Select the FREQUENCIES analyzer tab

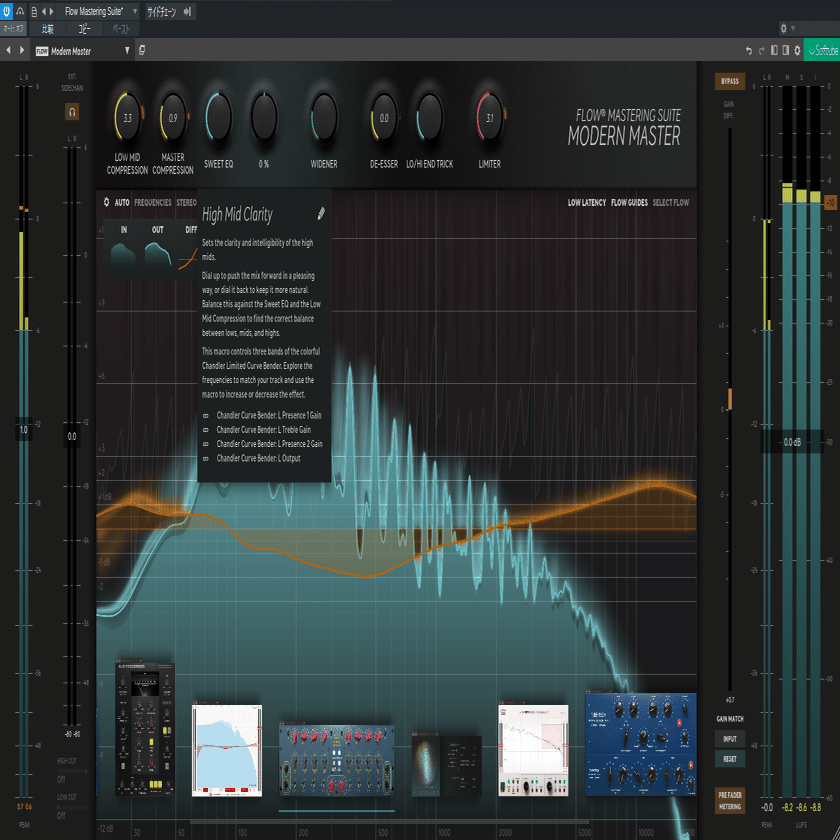click(153, 202)
